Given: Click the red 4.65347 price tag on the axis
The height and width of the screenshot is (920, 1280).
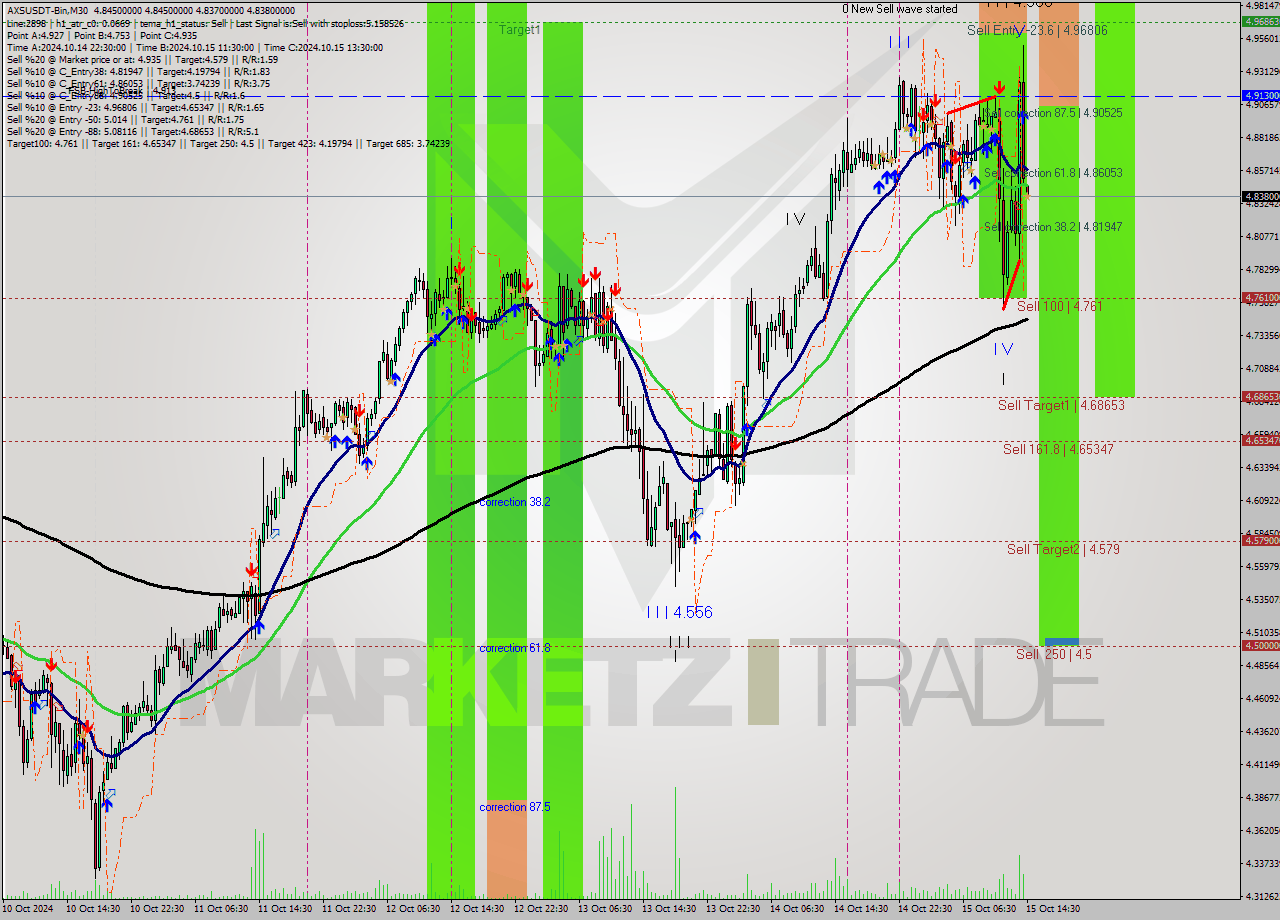Looking at the screenshot, I should [1260, 440].
